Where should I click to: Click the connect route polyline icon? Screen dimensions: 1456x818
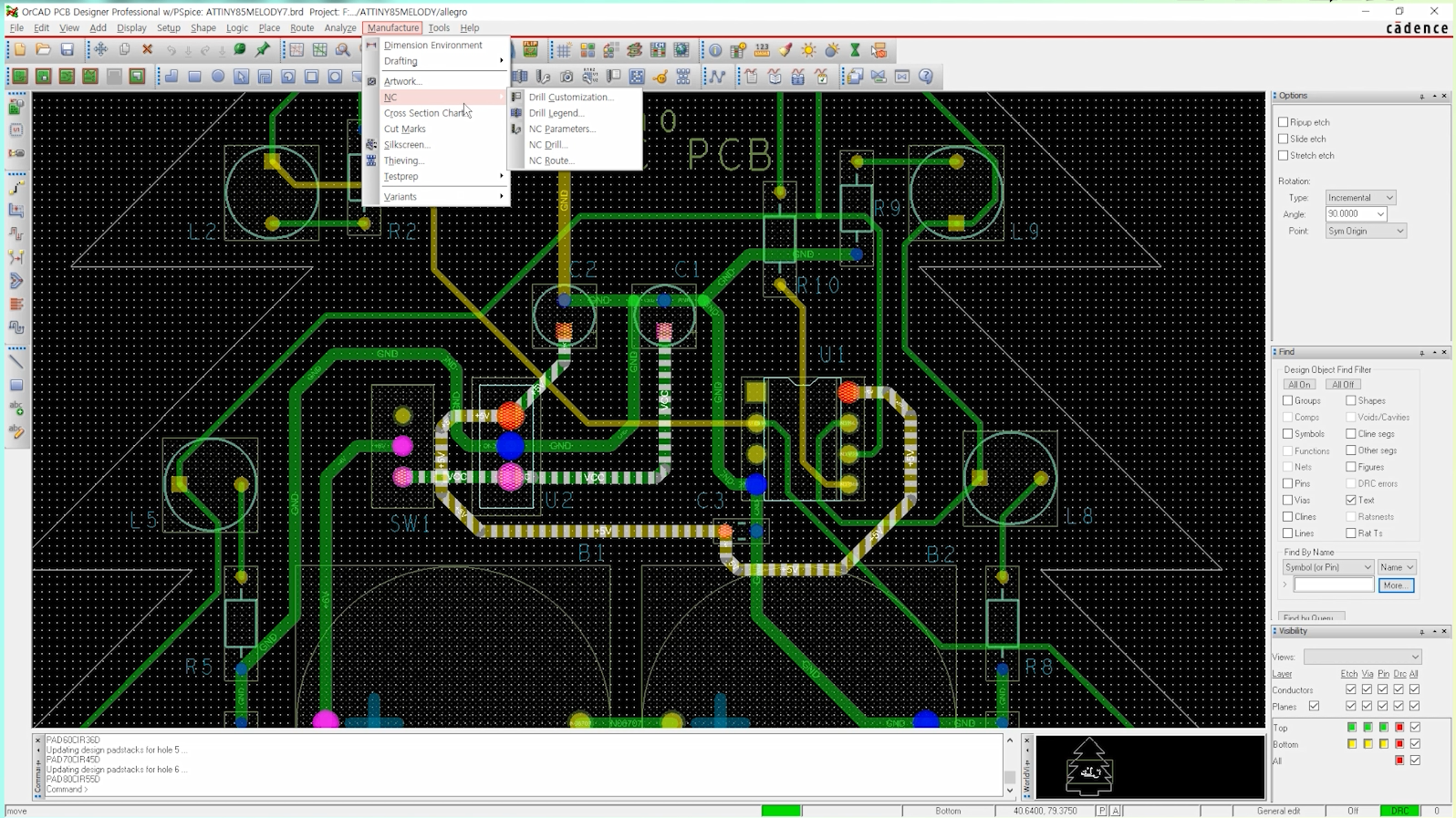tap(718, 77)
